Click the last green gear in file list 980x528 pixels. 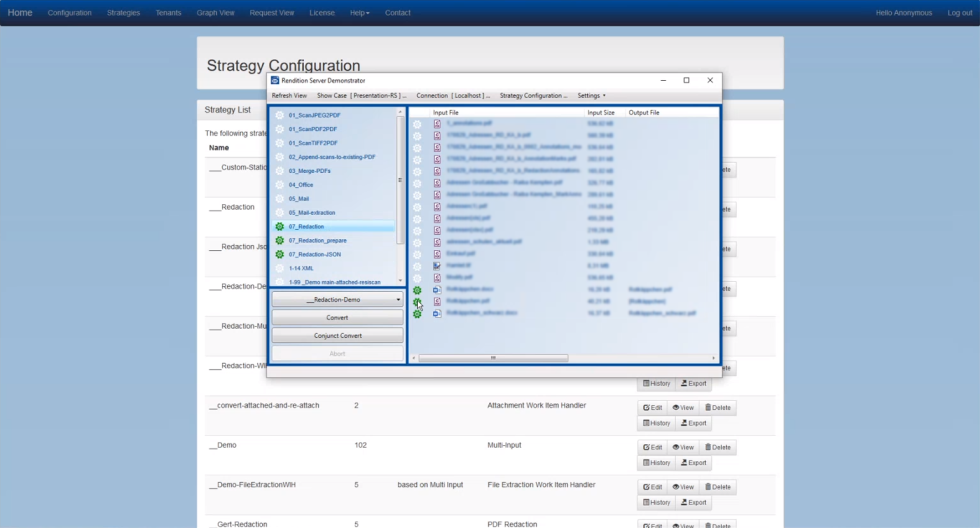417,313
